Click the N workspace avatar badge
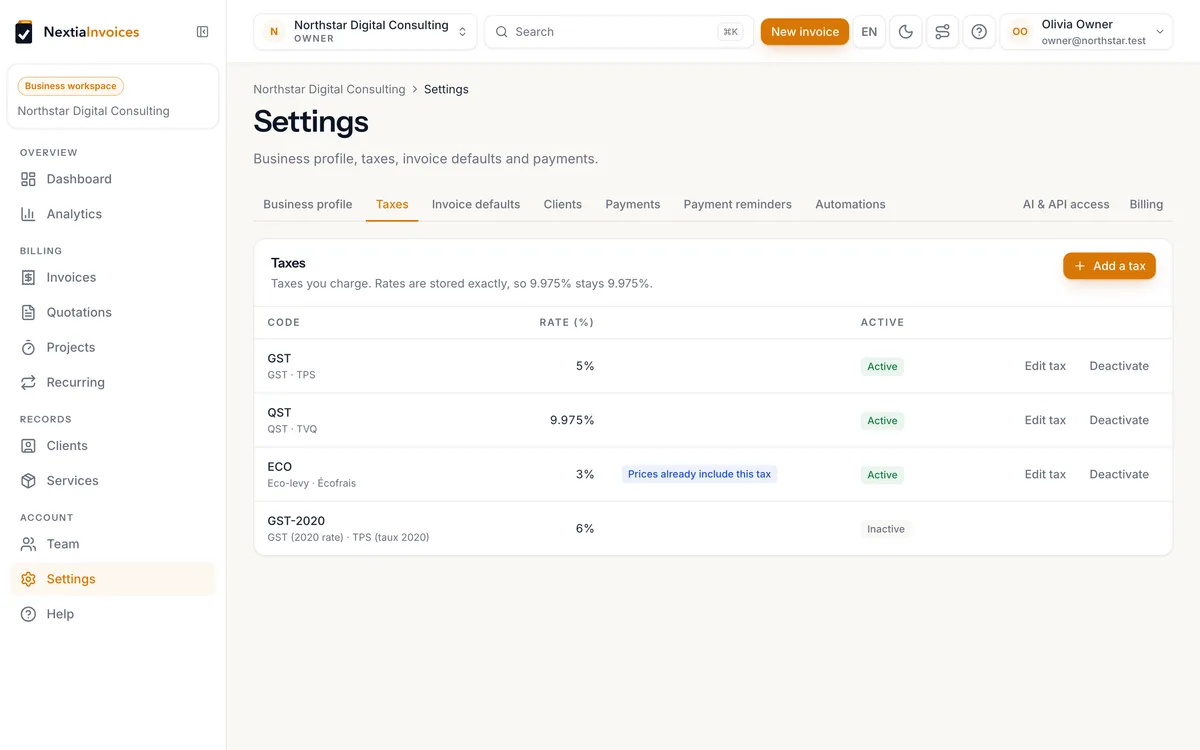1200x750 pixels. point(274,32)
